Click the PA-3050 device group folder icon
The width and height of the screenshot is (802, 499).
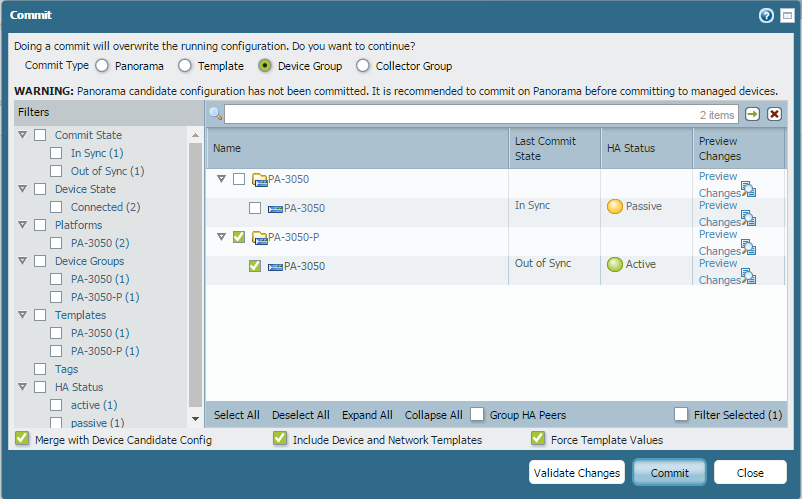(260, 180)
